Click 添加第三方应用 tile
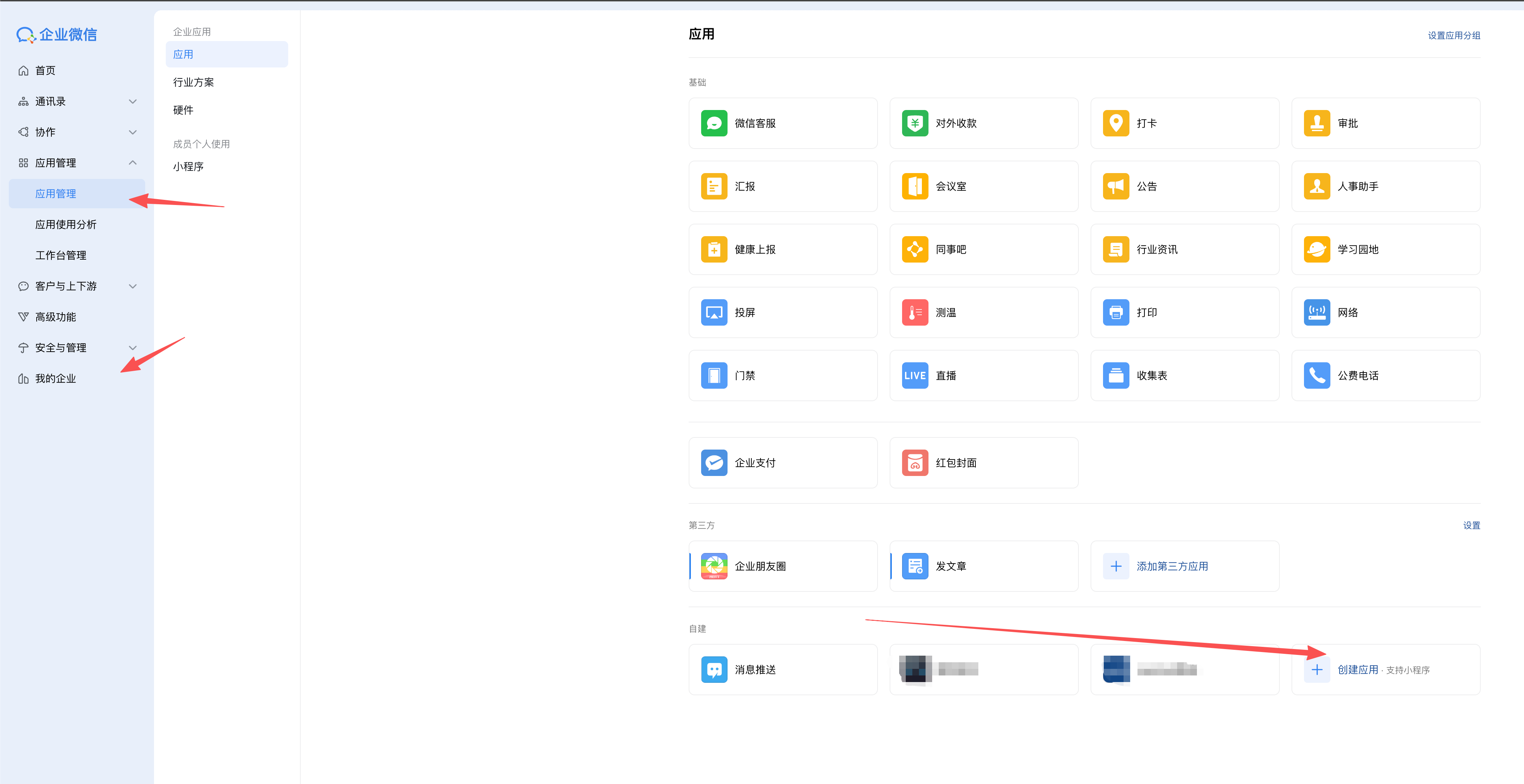Image resolution: width=1524 pixels, height=784 pixels. click(1171, 566)
